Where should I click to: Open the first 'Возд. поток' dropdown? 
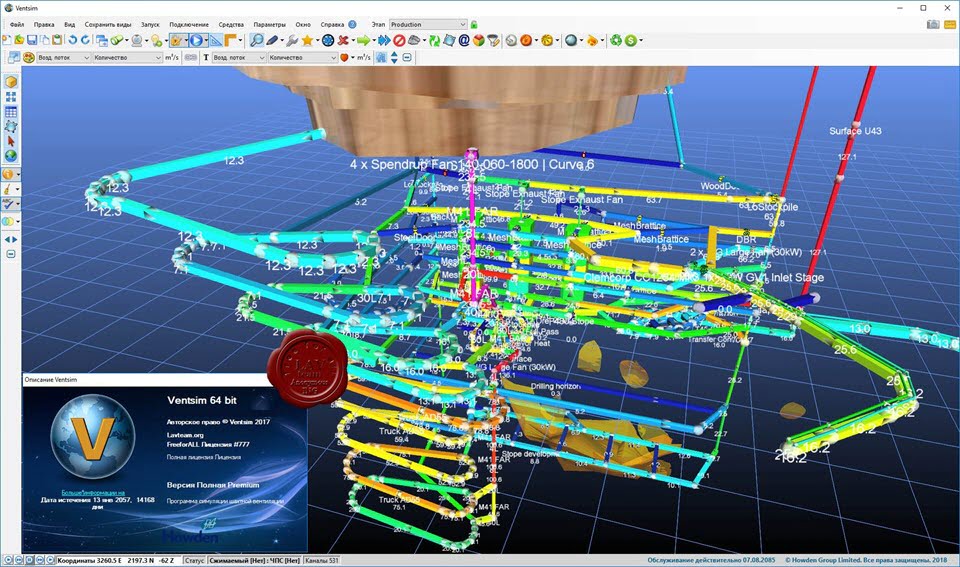[64, 58]
